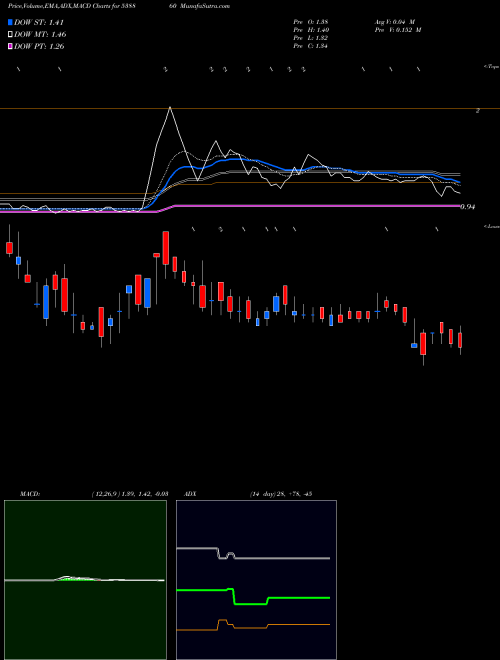500x660 pixels.
Task: Open the dark blue ADX indicator panel
Action: (x=256, y=580)
